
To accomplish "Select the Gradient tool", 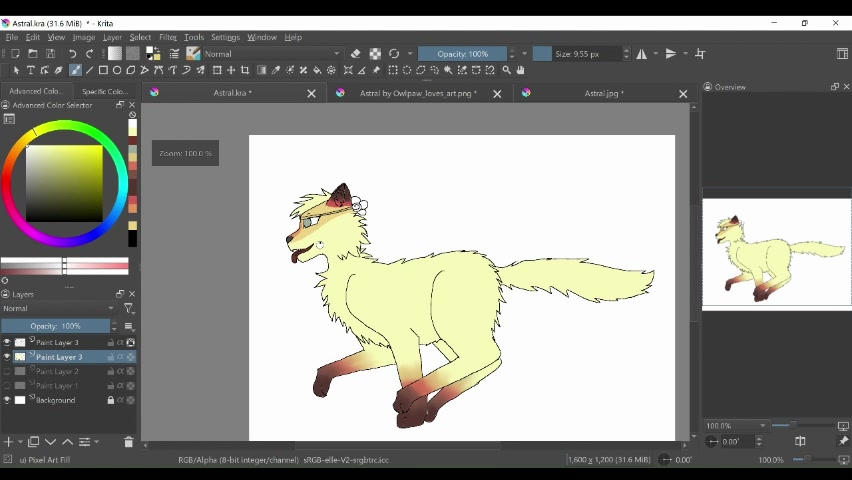I will coord(261,70).
